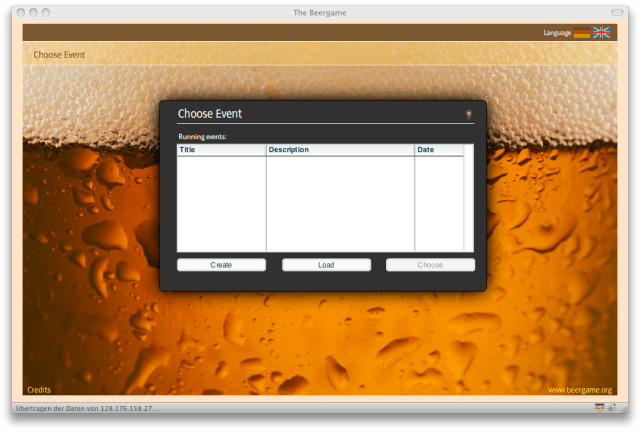This screenshot has width=640, height=431.
Task: Click the green zoom window button
Action: tap(46, 12)
